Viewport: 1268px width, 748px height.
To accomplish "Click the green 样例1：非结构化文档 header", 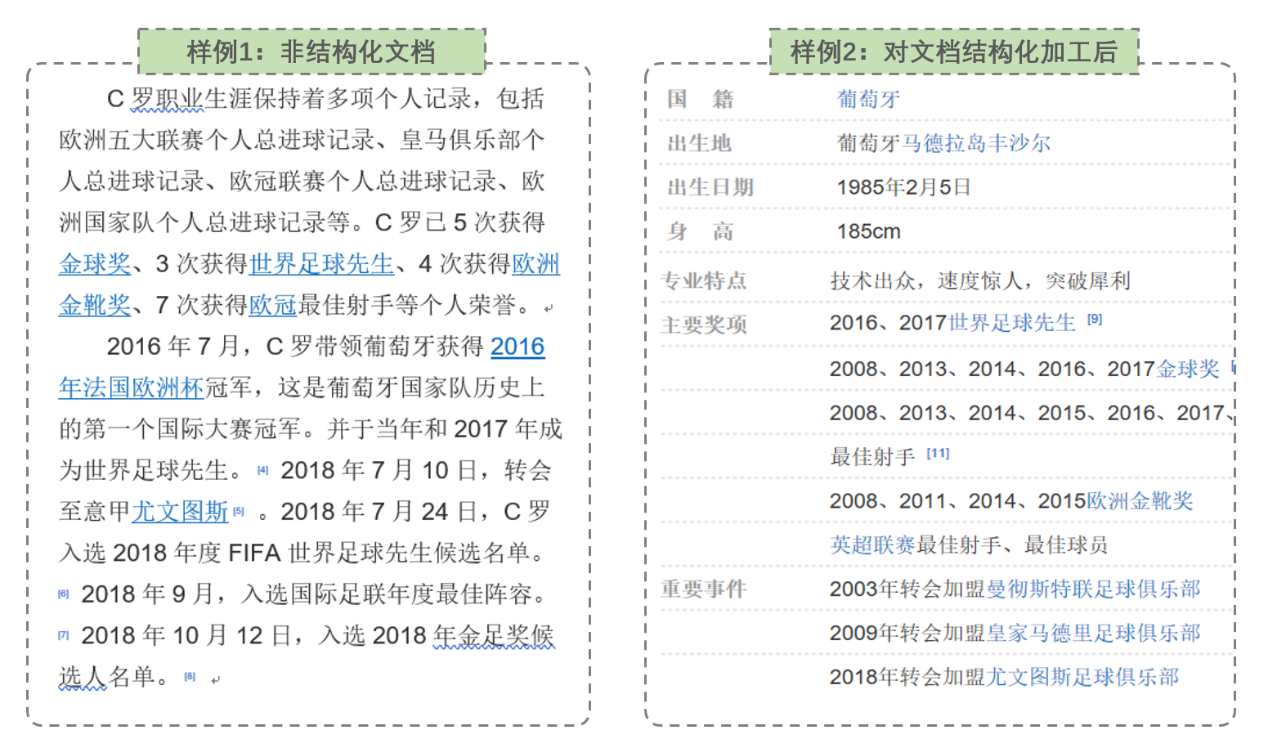I will tap(311, 52).
